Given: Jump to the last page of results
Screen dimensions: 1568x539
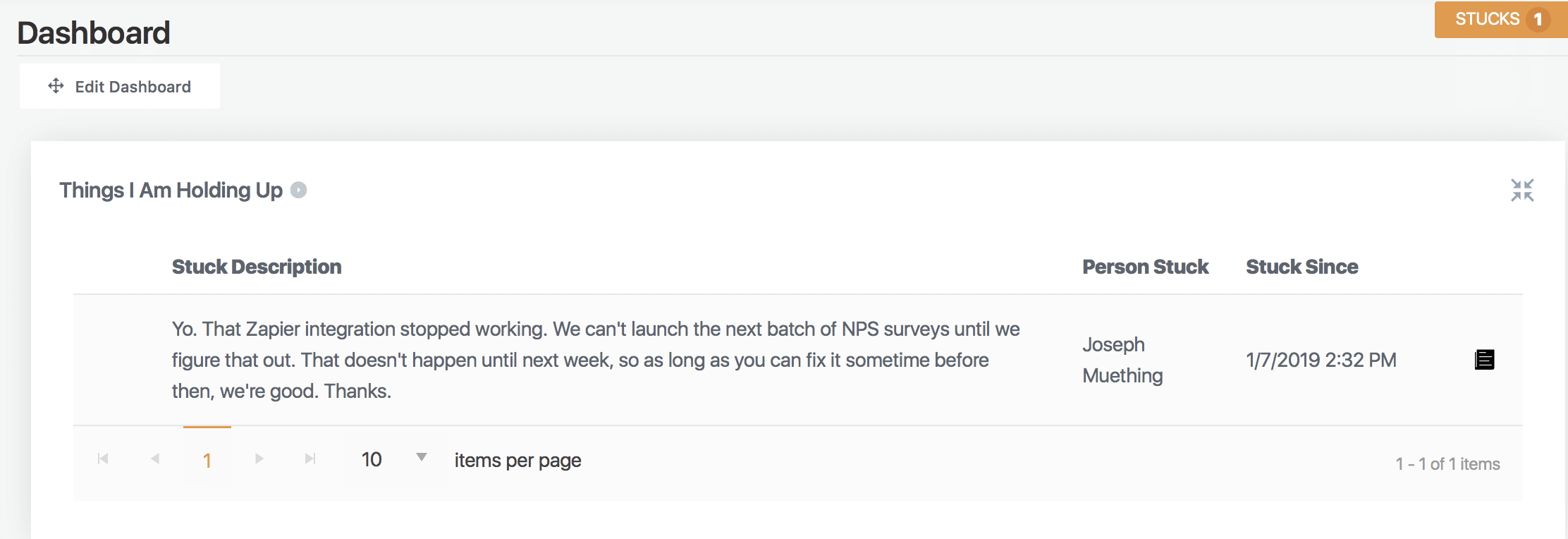Looking at the screenshot, I should [310, 459].
